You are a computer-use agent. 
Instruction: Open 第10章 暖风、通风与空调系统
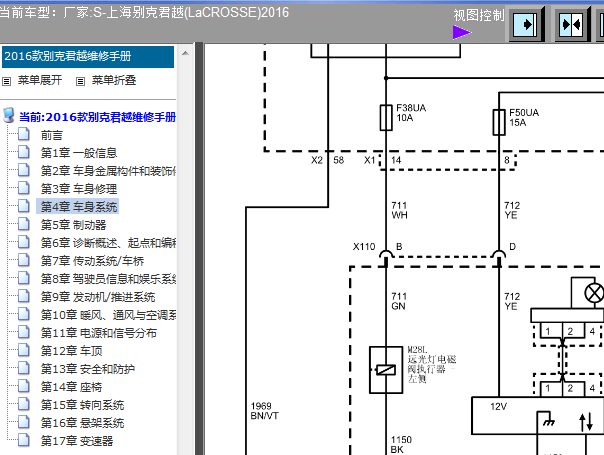[x=108, y=315]
